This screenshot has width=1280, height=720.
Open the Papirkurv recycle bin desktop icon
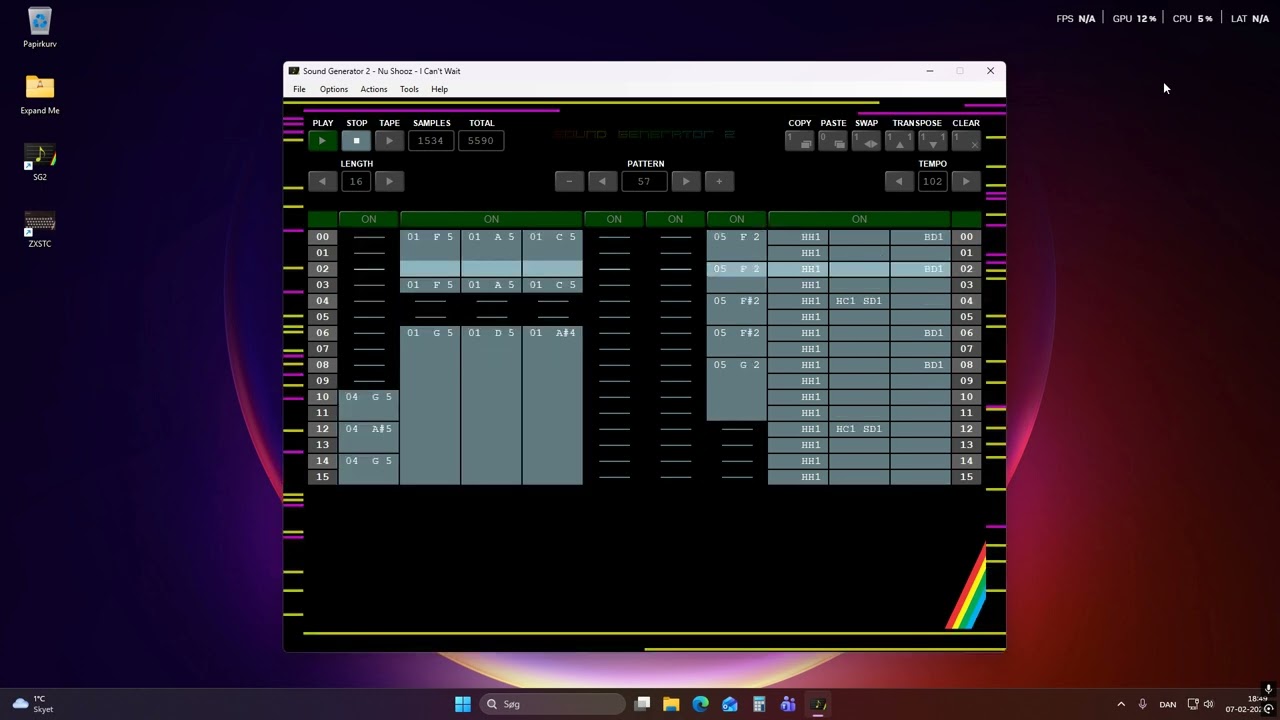(x=40, y=27)
